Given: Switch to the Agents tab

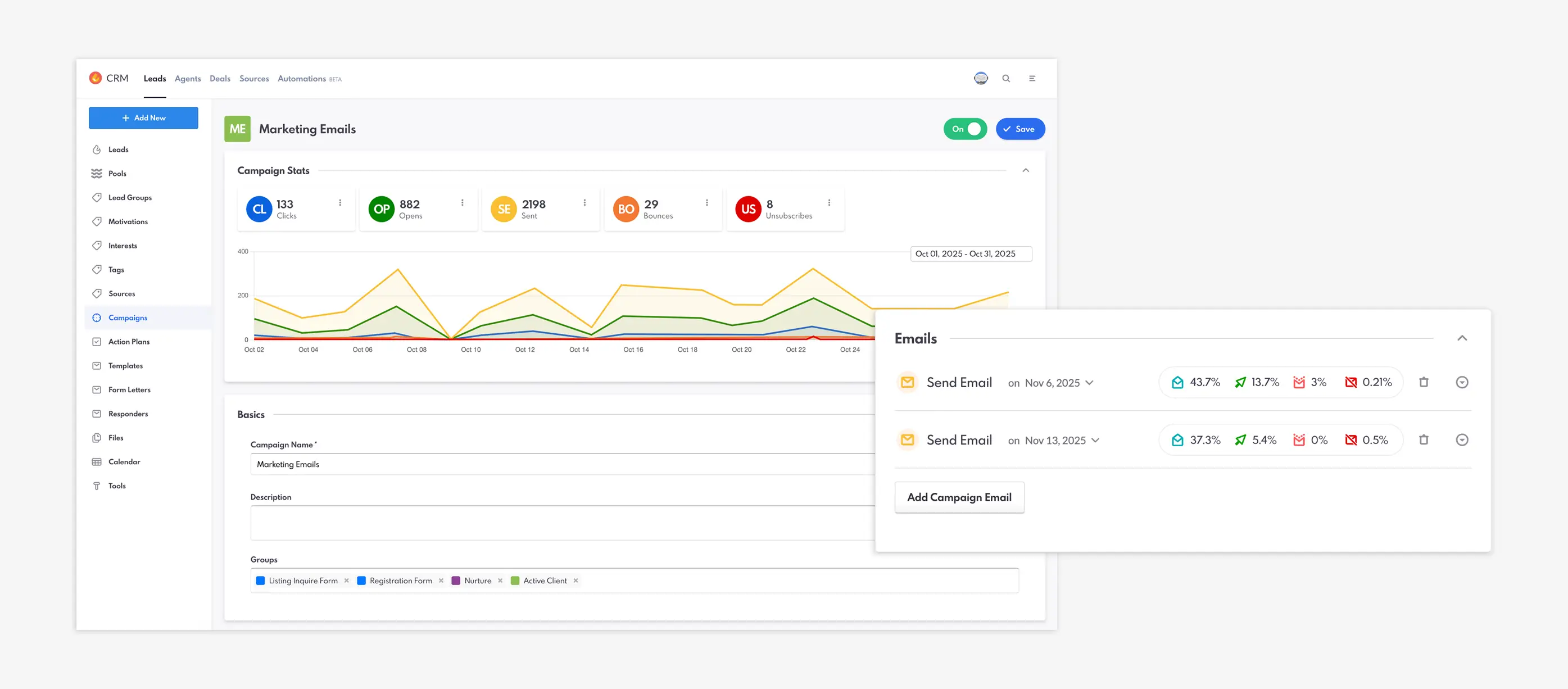Looking at the screenshot, I should click(x=188, y=78).
